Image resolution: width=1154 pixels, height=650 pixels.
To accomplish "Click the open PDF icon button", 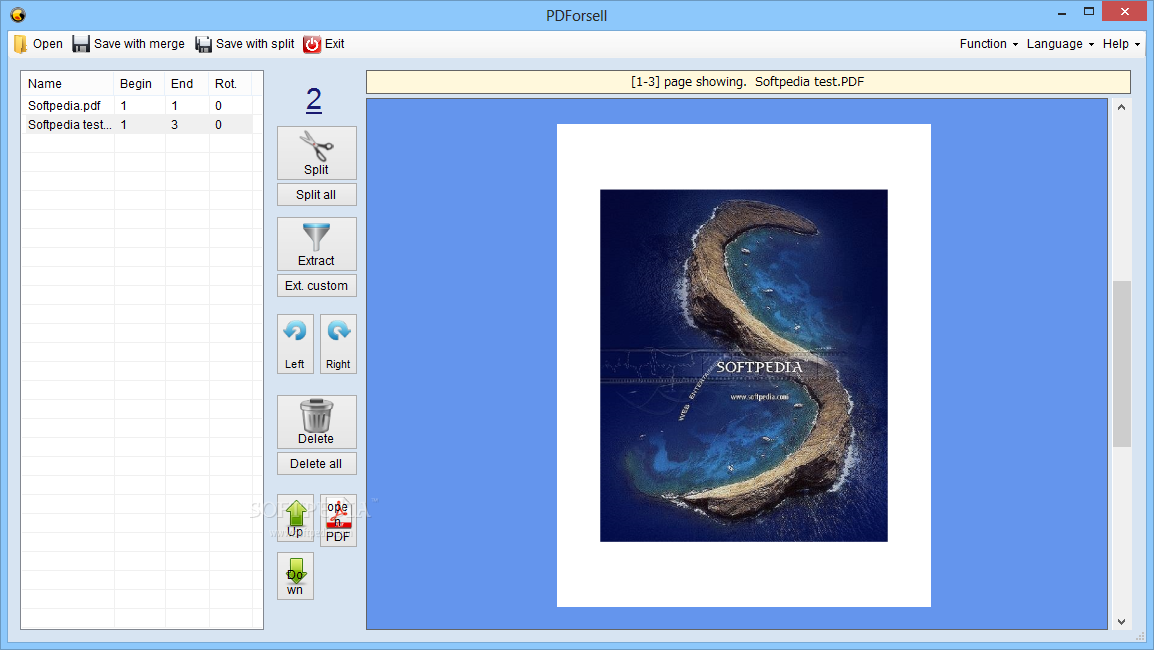I will (339, 520).
